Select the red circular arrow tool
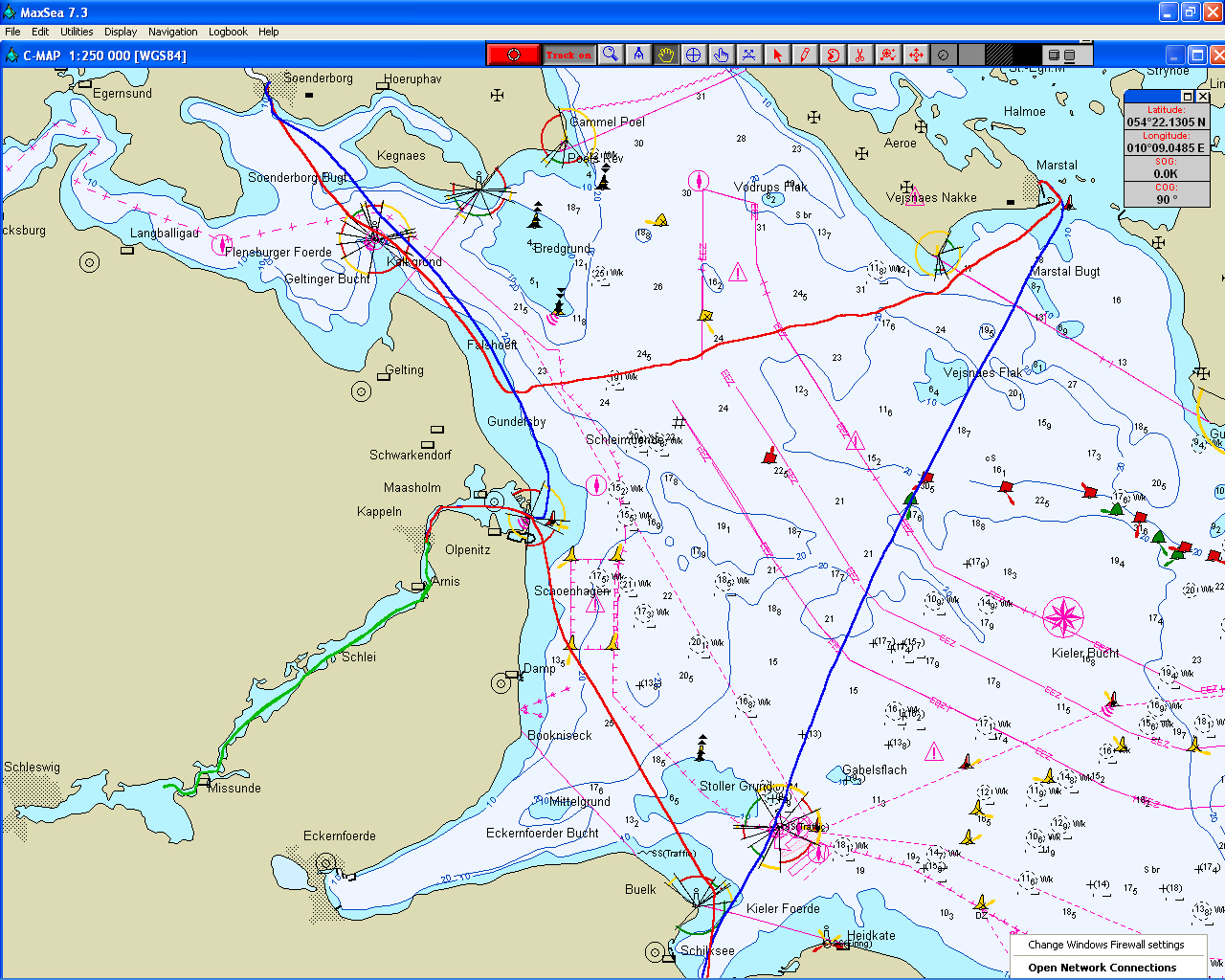Viewport: 1225px width, 980px height. pos(833,55)
